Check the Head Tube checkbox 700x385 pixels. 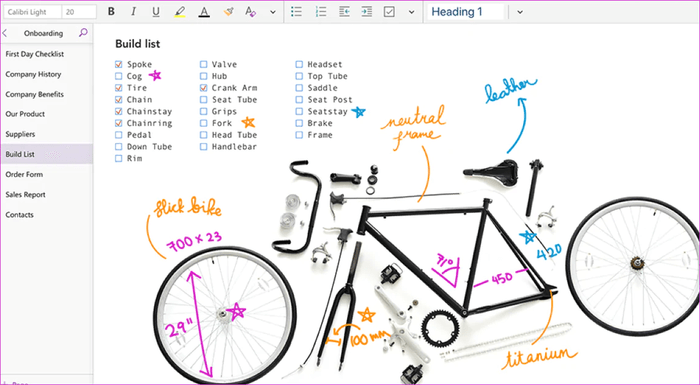[204, 134]
